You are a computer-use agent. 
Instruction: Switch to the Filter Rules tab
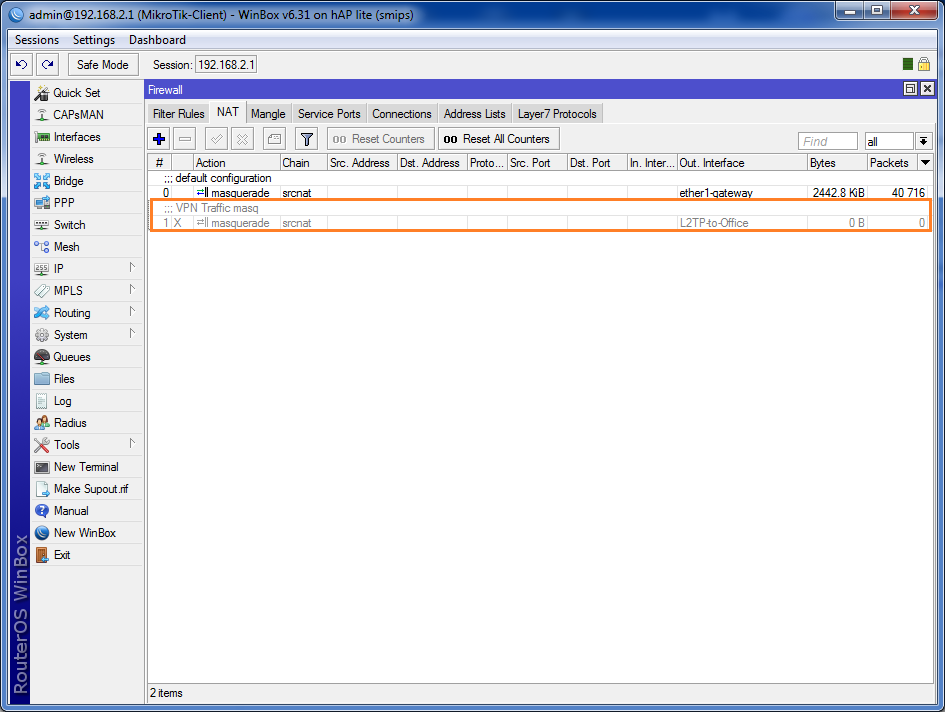[x=178, y=114]
